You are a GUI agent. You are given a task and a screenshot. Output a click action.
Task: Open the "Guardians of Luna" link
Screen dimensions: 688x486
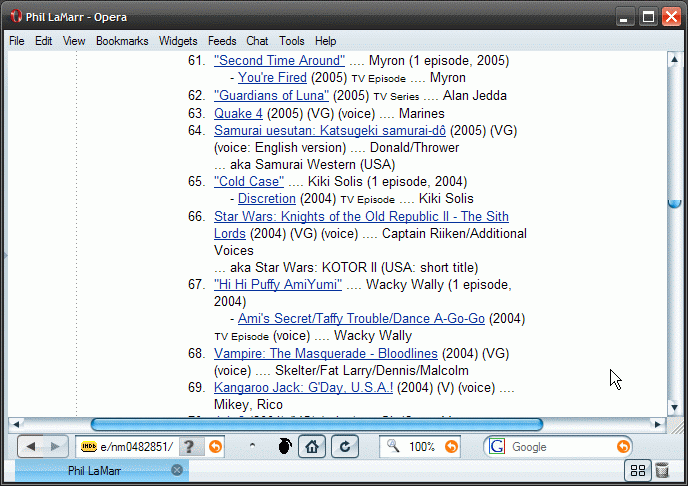pos(271,95)
